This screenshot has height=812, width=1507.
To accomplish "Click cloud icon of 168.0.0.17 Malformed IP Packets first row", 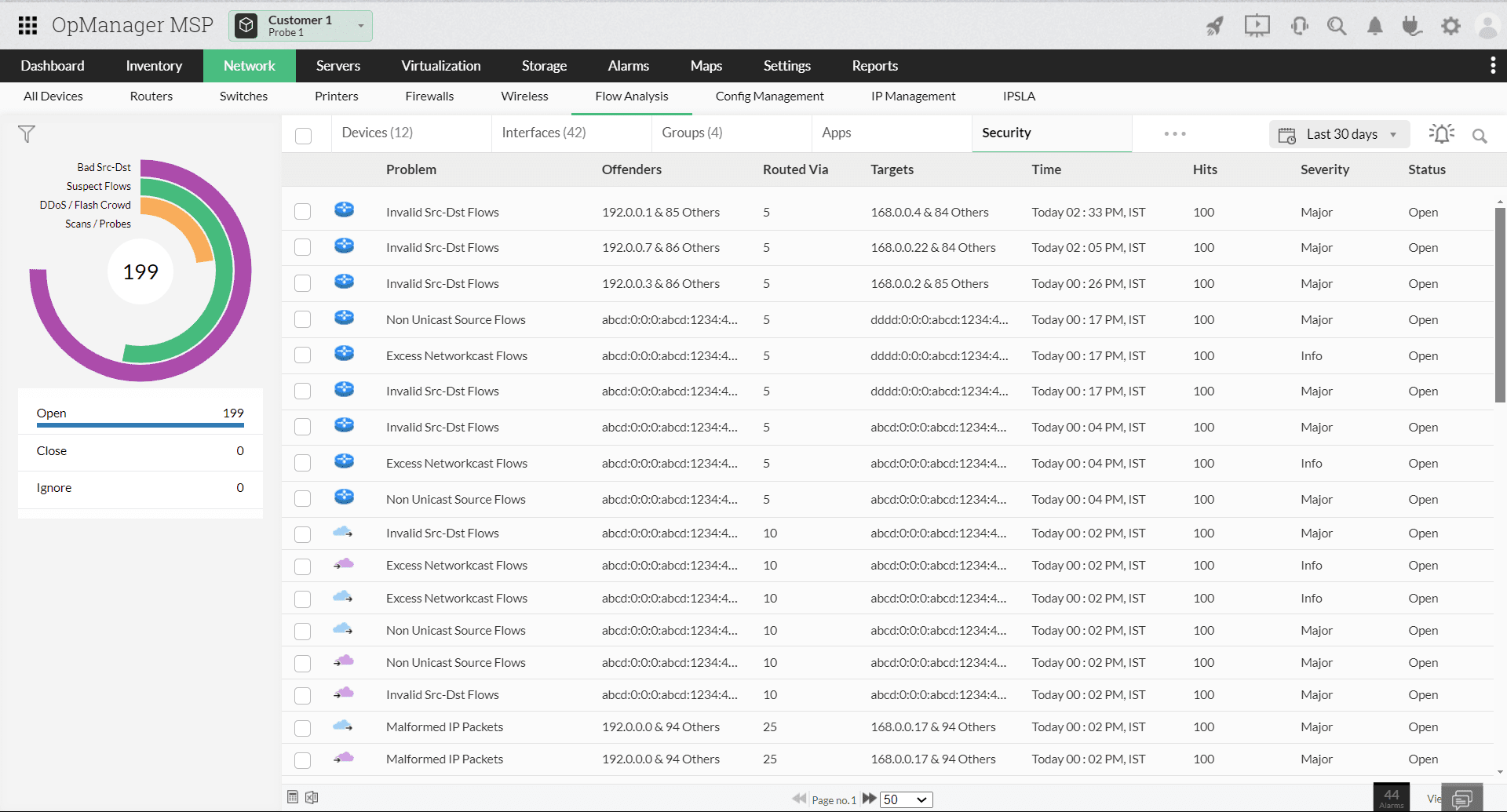I will [343, 726].
